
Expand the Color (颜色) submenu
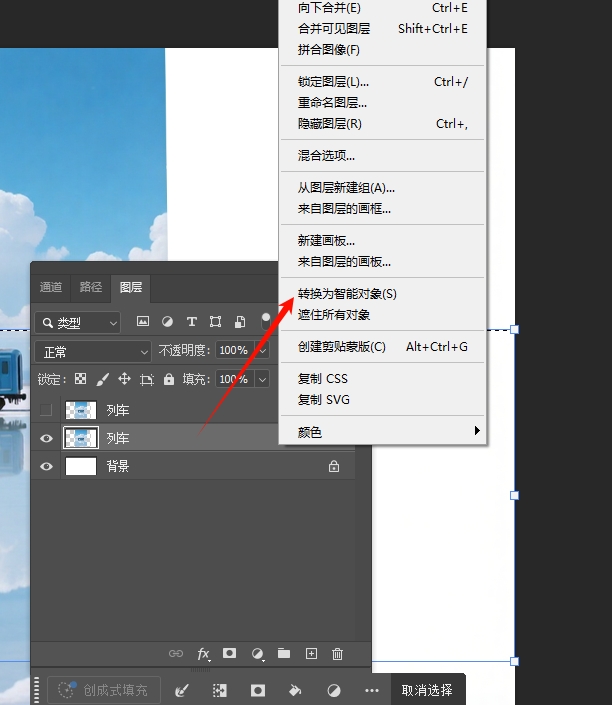pos(382,432)
